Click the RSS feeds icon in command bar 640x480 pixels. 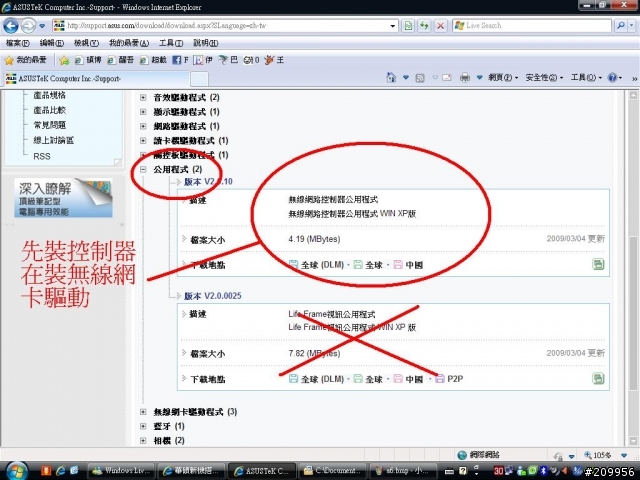[x=420, y=78]
